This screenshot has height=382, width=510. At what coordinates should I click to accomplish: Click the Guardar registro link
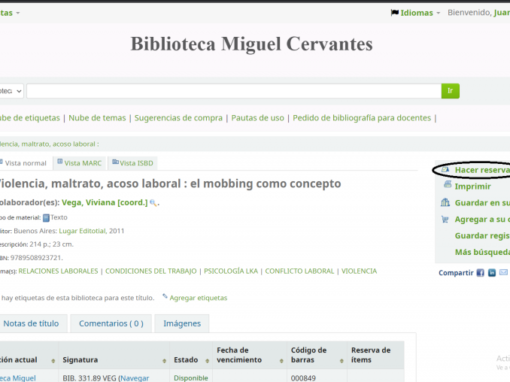pyautogui.click(x=482, y=236)
